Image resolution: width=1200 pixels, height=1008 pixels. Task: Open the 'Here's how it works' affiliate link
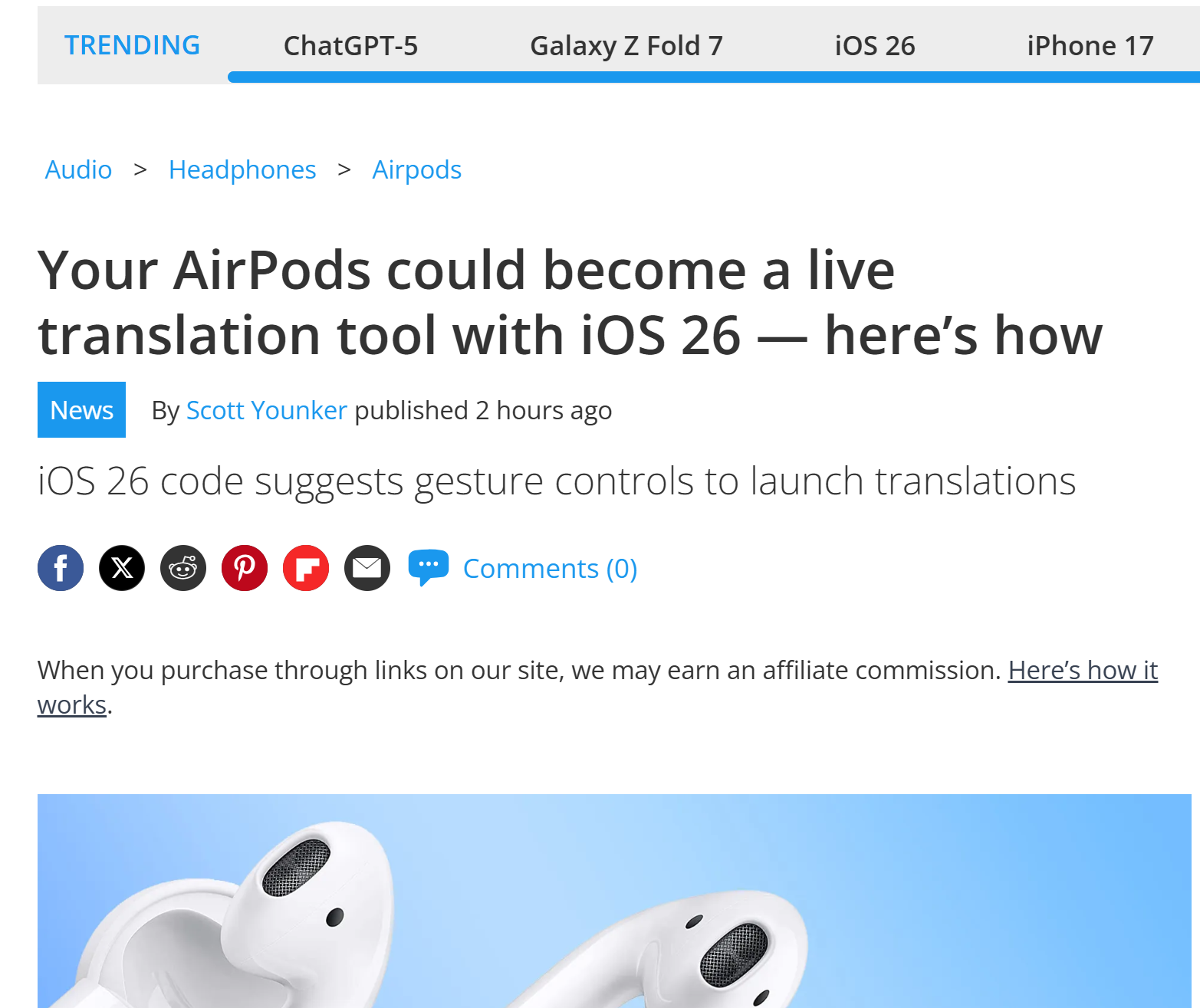(1083, 671)
